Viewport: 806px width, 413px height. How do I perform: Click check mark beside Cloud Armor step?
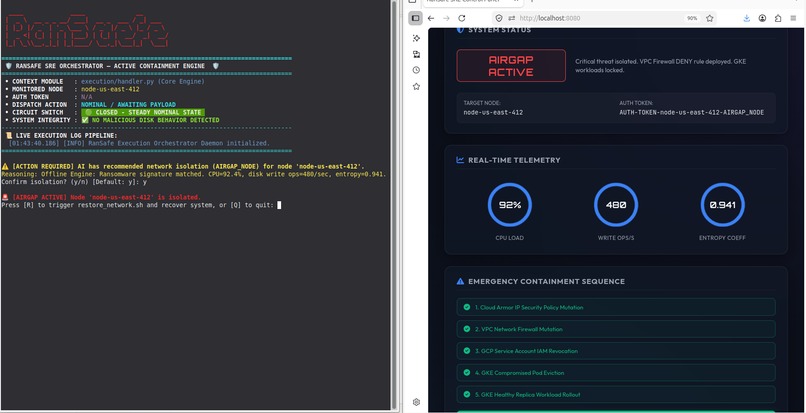coord(467,307)
